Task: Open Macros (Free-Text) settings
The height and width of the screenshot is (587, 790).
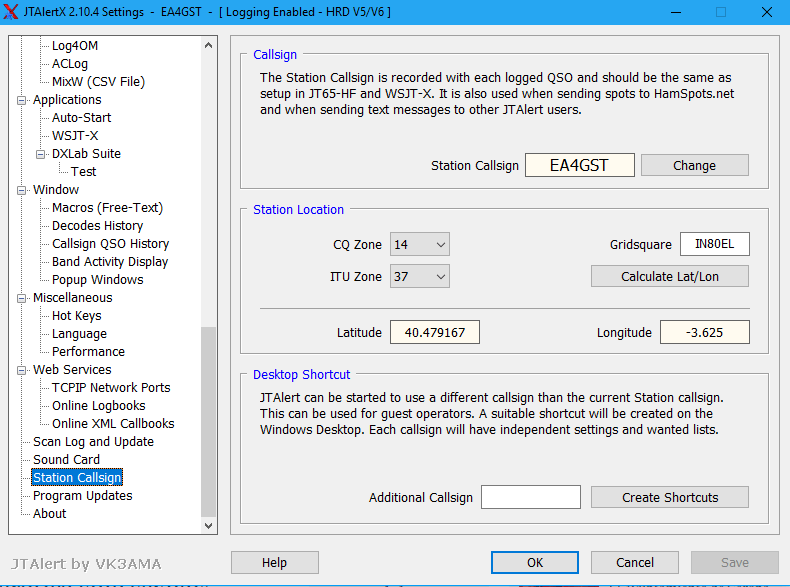Action: (108, 208)
